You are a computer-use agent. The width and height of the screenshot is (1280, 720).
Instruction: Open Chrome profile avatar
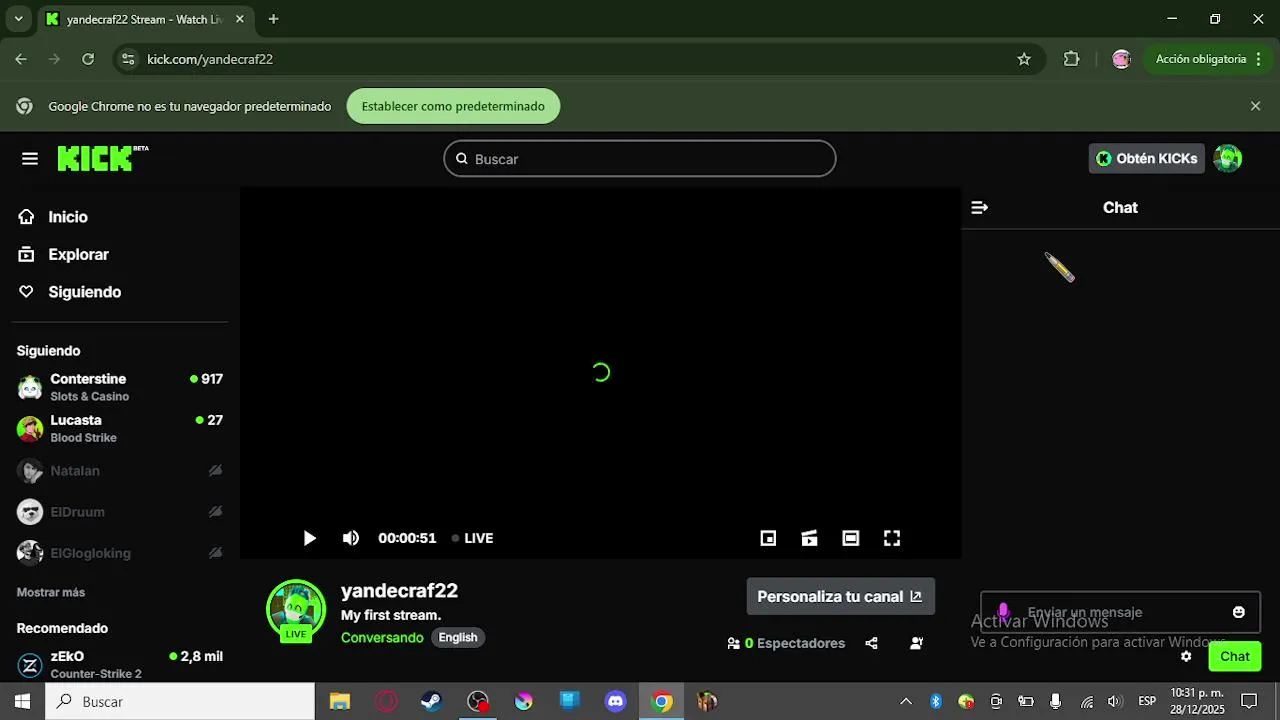click(x=1121, y=59)
